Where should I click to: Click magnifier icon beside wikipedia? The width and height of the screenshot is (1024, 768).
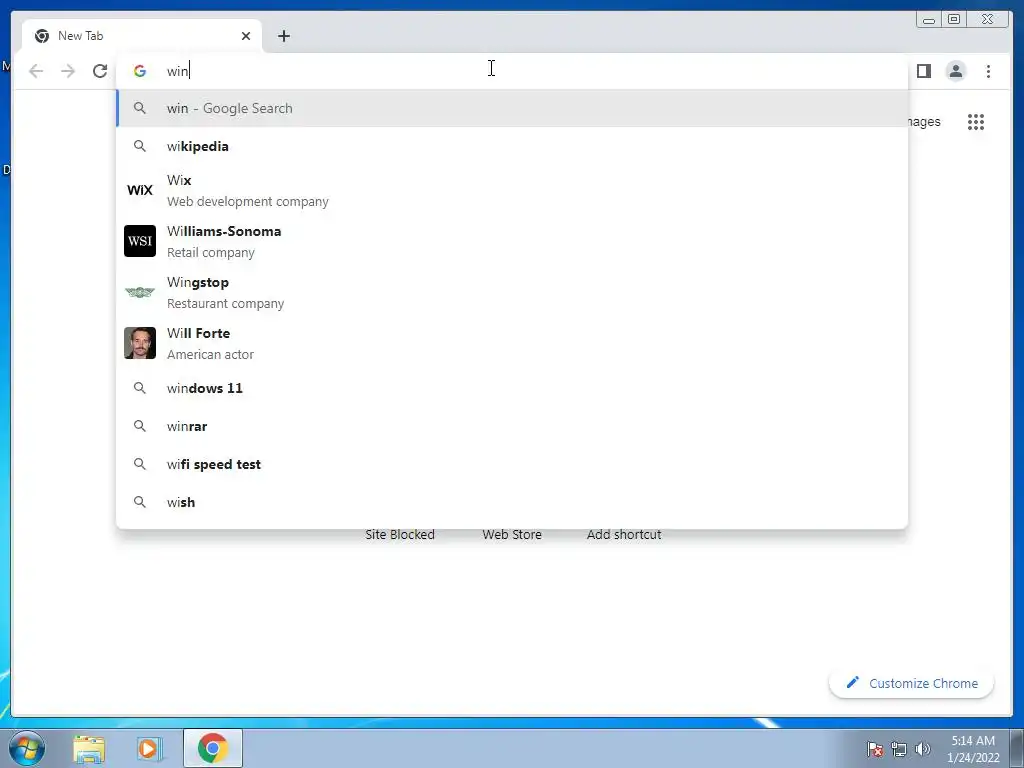tap(140, 146)
